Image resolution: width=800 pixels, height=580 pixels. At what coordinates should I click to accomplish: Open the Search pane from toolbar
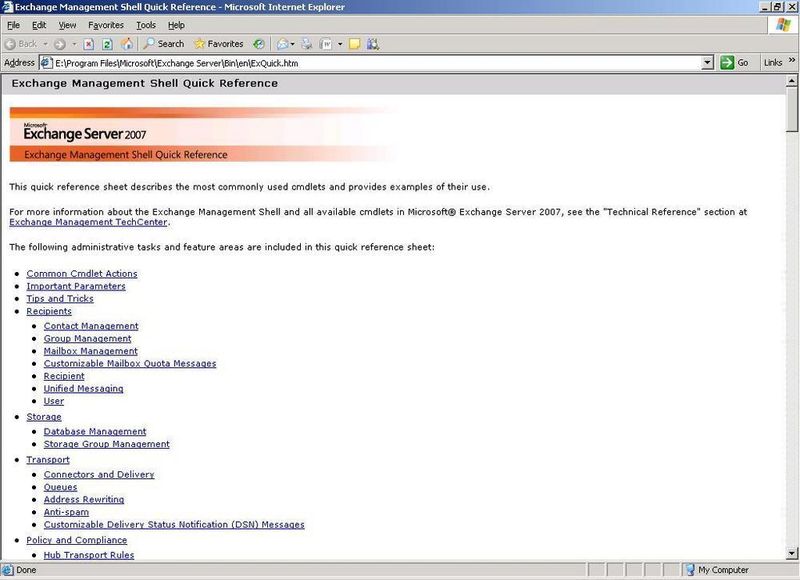click(163, 44)
